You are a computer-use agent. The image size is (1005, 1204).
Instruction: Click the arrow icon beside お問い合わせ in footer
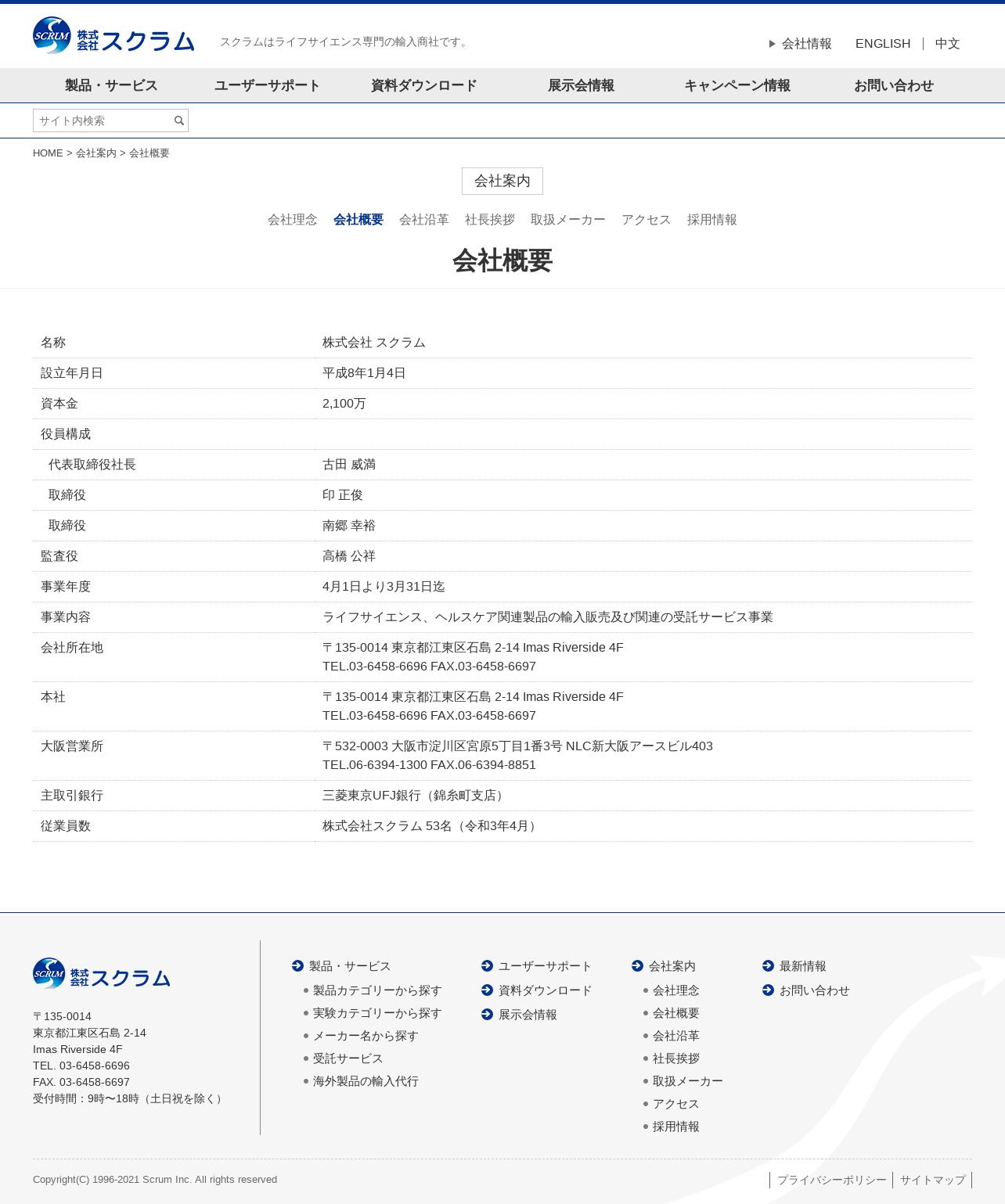tap(768, 990)
